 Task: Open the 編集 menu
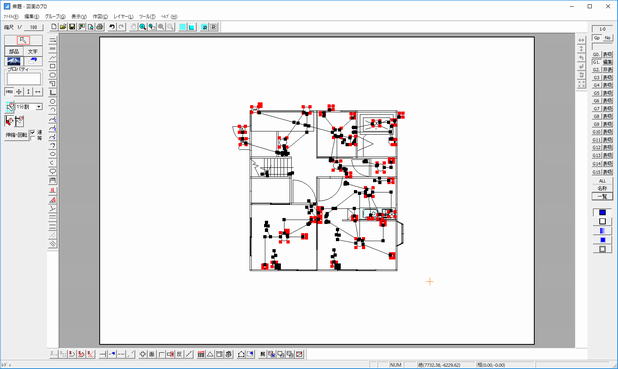[32, 17]
